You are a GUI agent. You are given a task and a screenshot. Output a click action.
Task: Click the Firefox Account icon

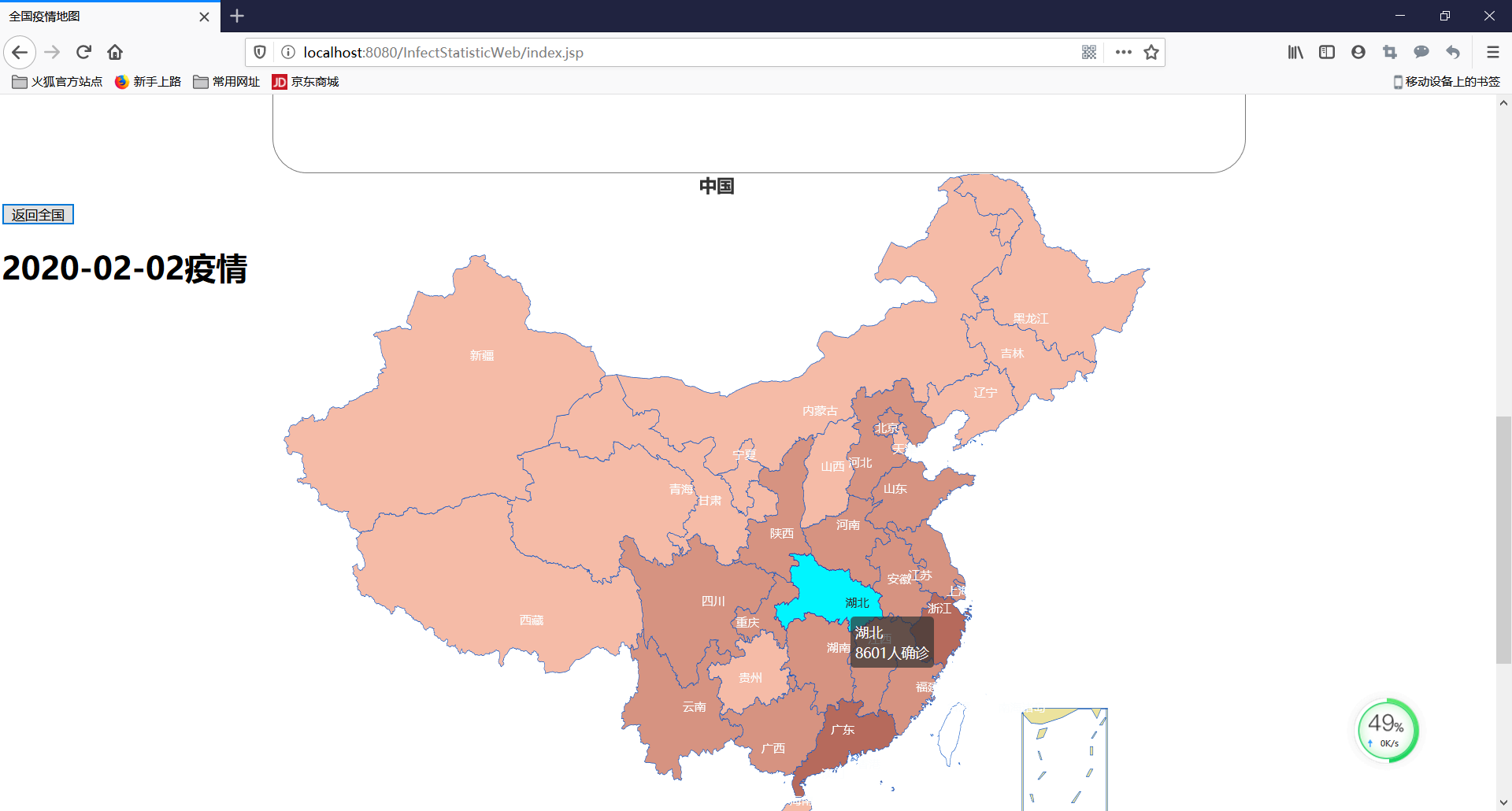point(1358,52)
